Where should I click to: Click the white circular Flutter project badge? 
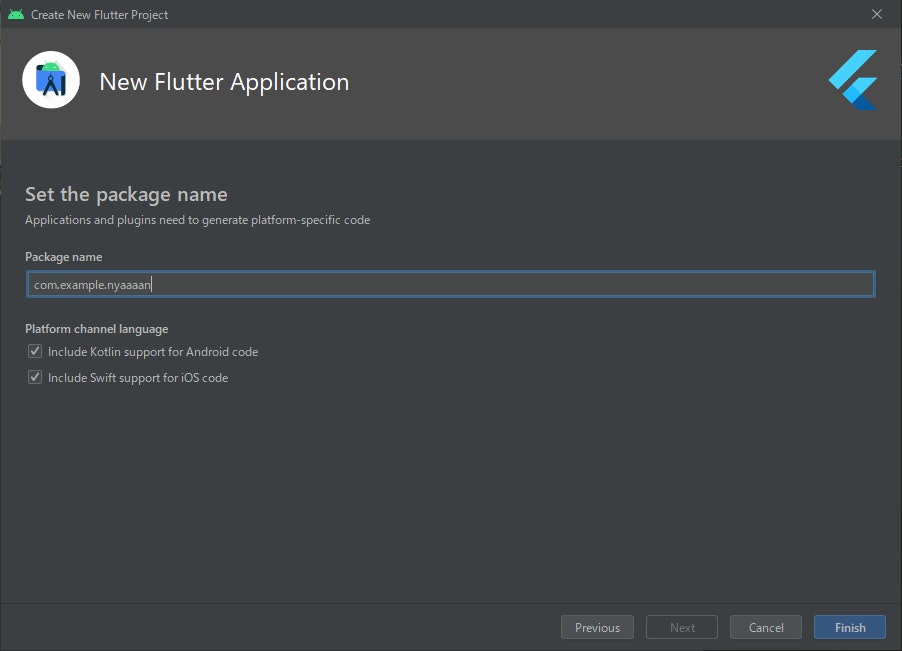(x=50, y=79)
